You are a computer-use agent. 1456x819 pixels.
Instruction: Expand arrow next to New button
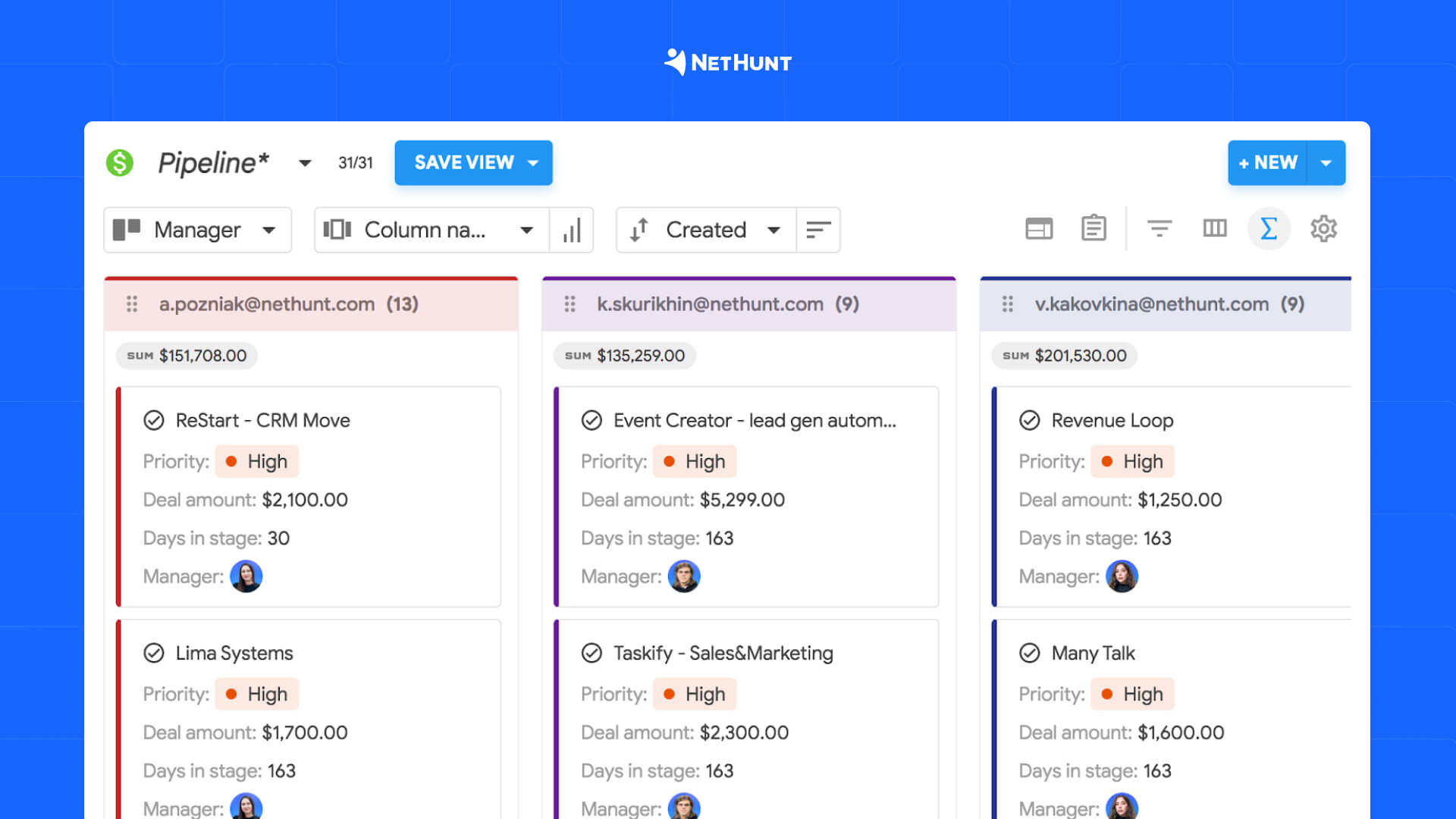1326,163
